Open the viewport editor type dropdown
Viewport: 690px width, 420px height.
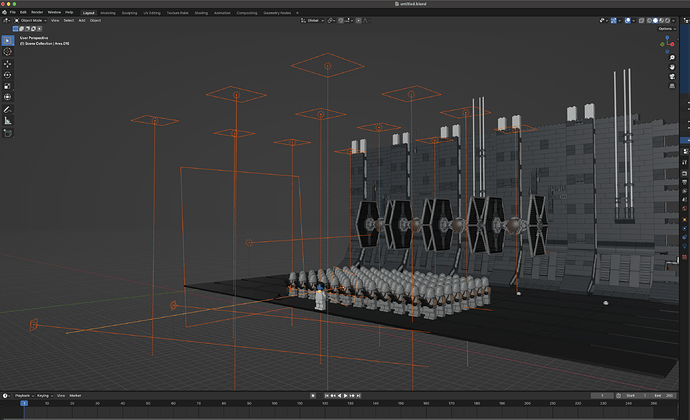(6, 20)
